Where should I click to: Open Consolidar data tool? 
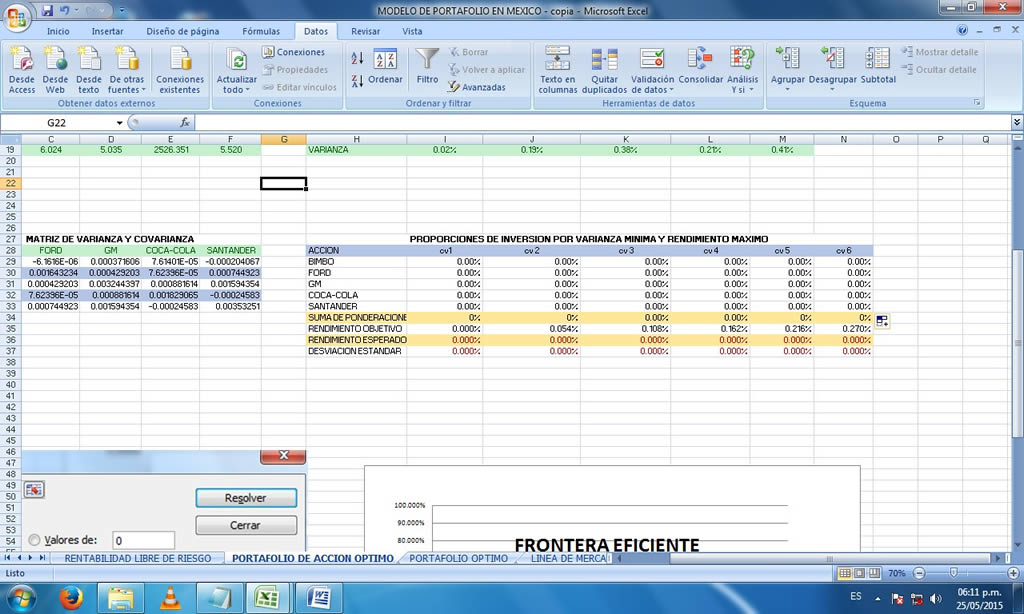point(700,67)
